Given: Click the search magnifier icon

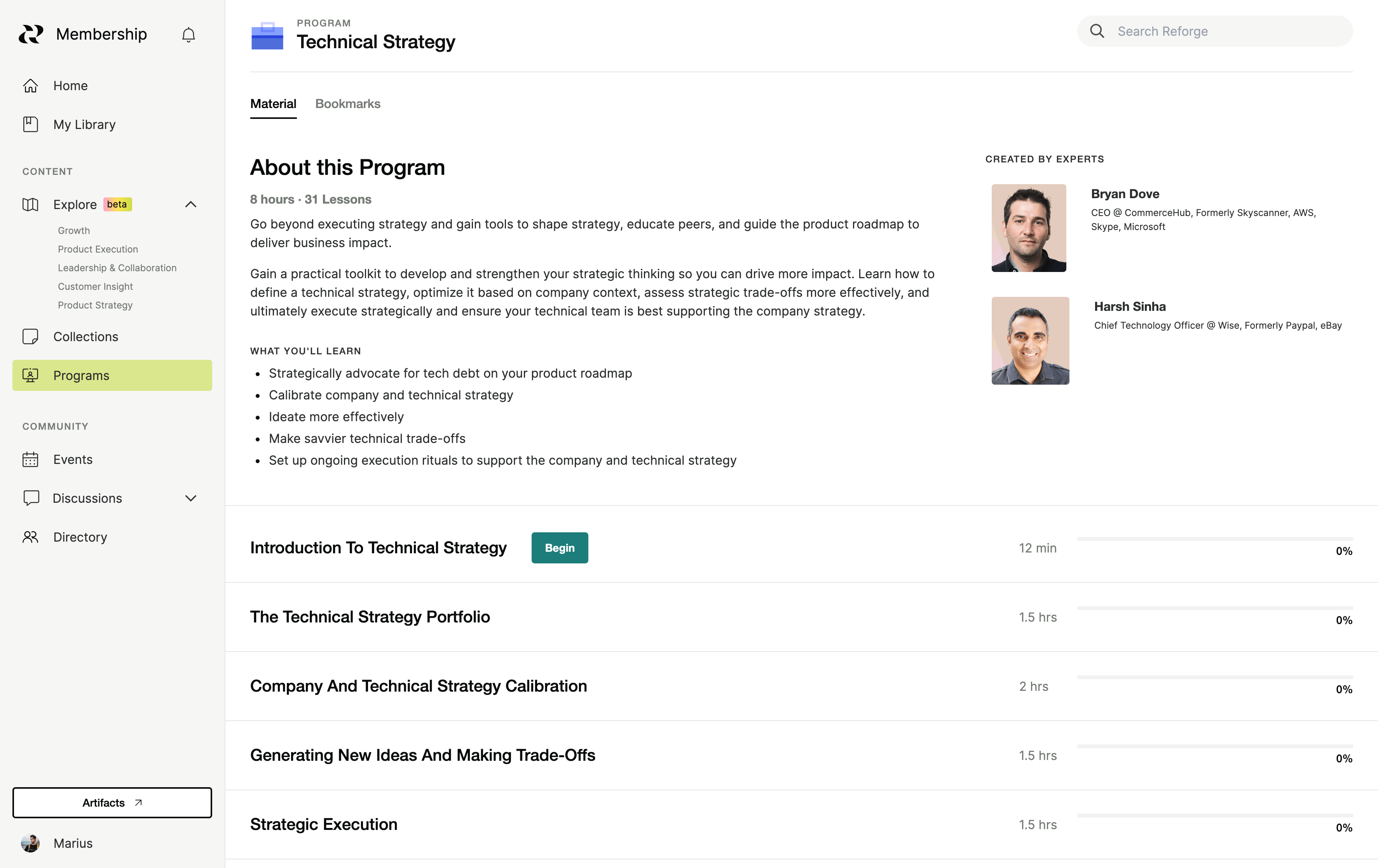Looking at the screenshot, I should point(1096,31).
